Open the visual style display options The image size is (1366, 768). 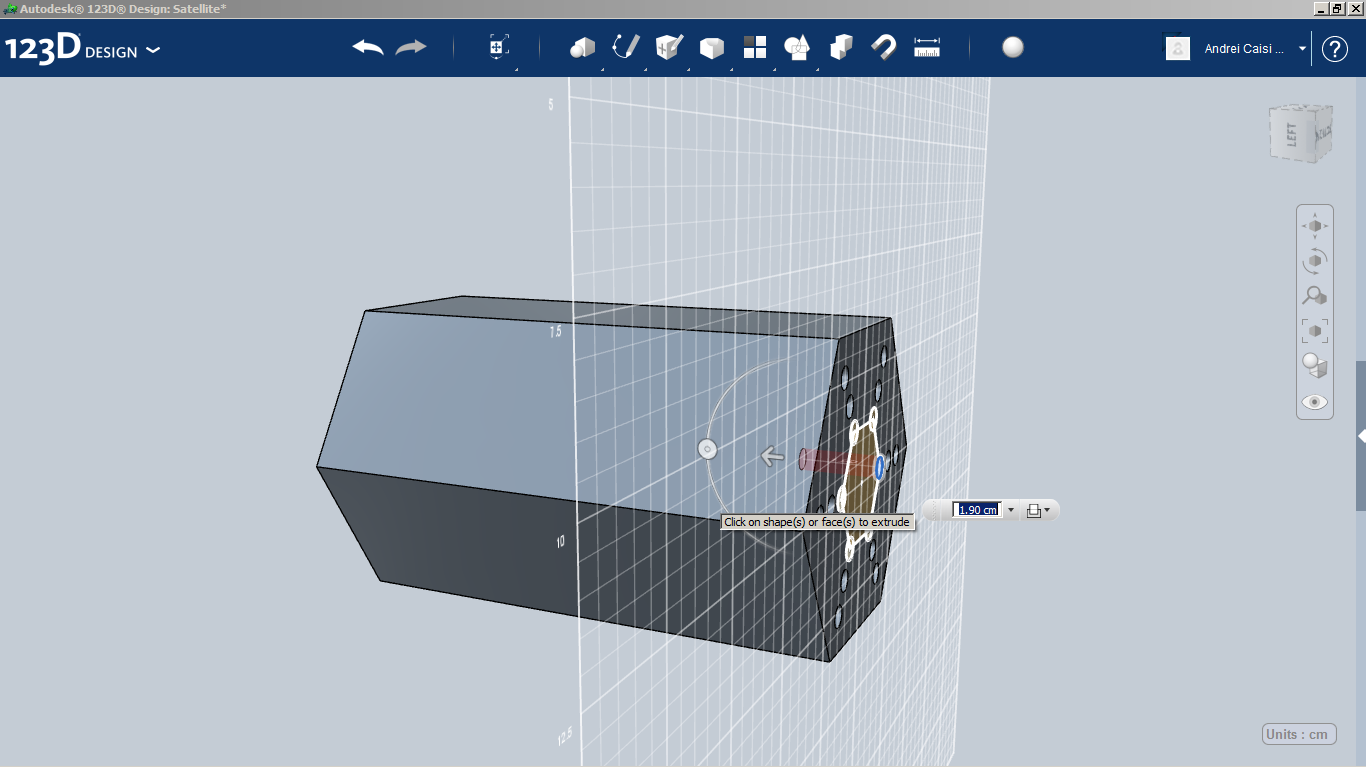click(x=1315, y=366)
